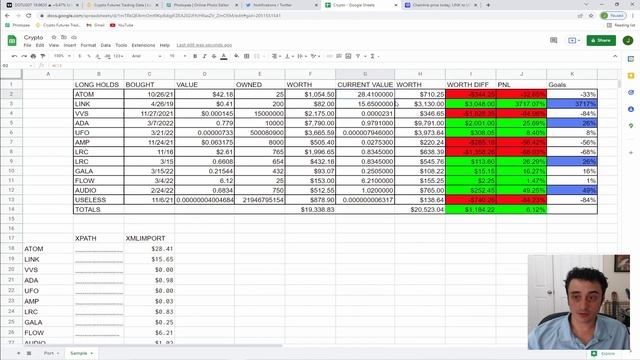
Task: Decrease decimal places
Action: [x=98, y=56]
